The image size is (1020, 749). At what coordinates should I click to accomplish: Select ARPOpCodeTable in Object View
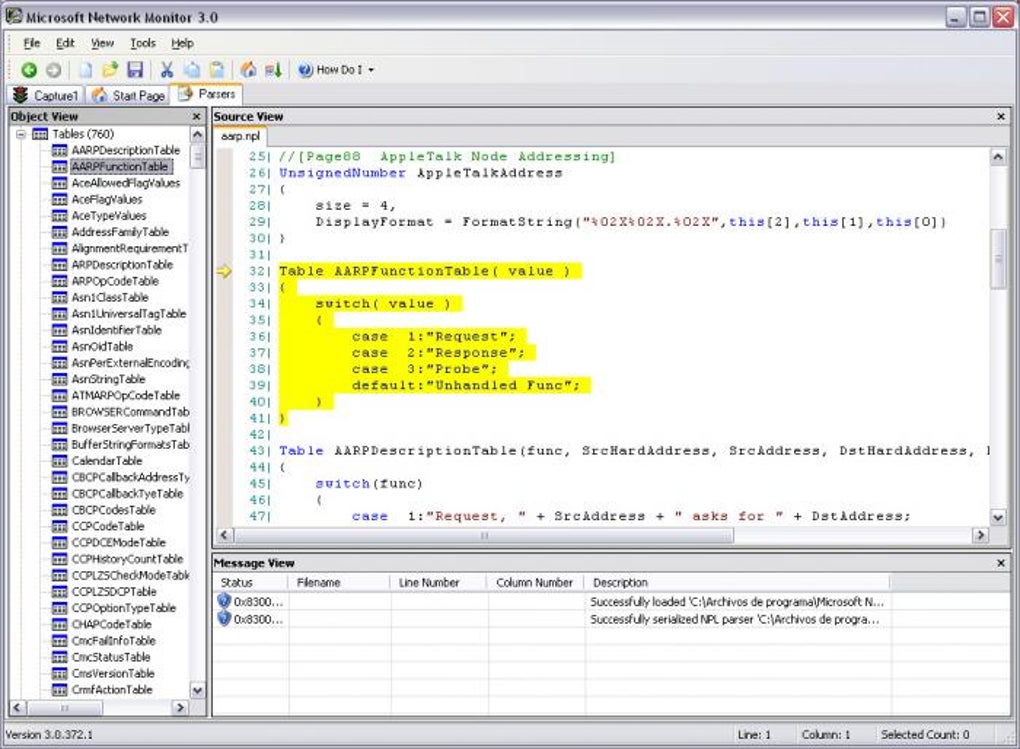coord(115,281)
